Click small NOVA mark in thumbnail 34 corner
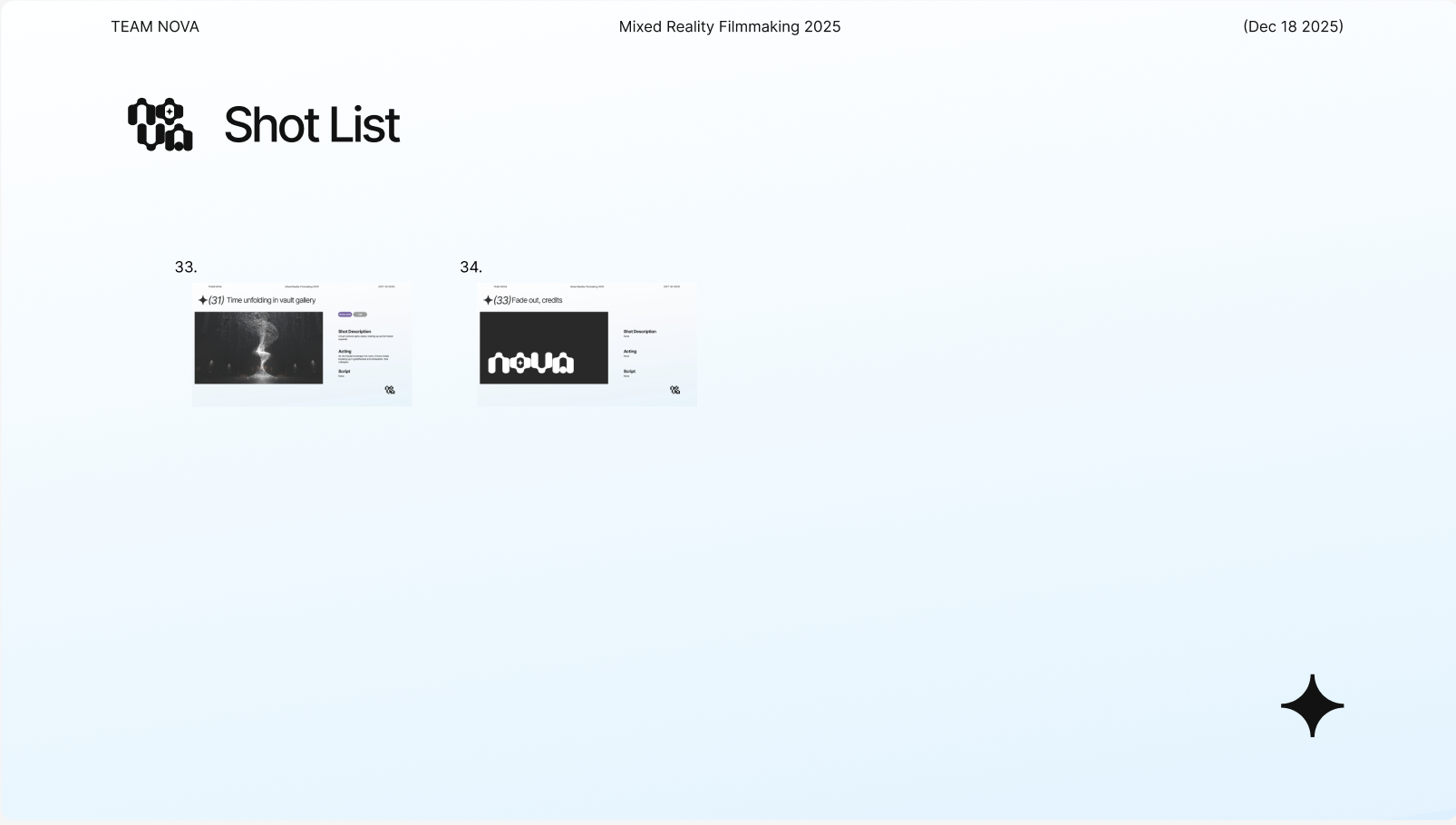 coord(675,390)
